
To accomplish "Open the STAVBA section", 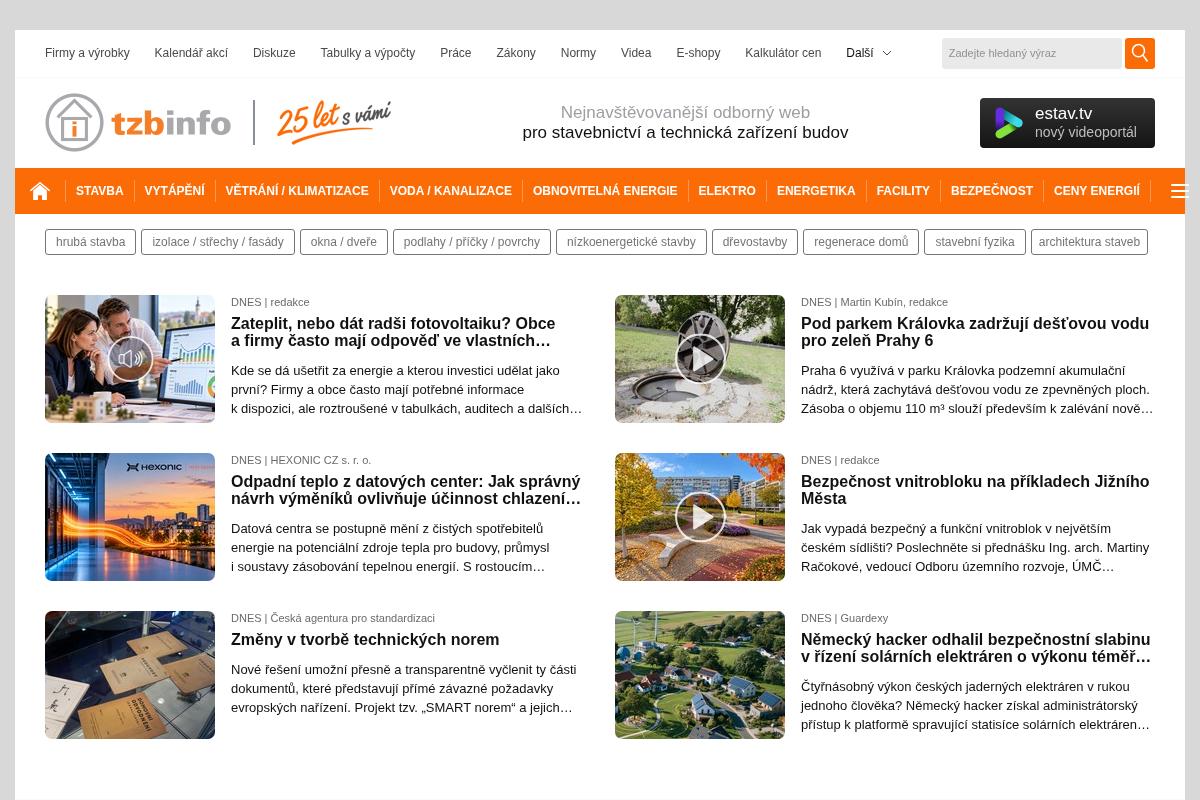I will point(100,191).
